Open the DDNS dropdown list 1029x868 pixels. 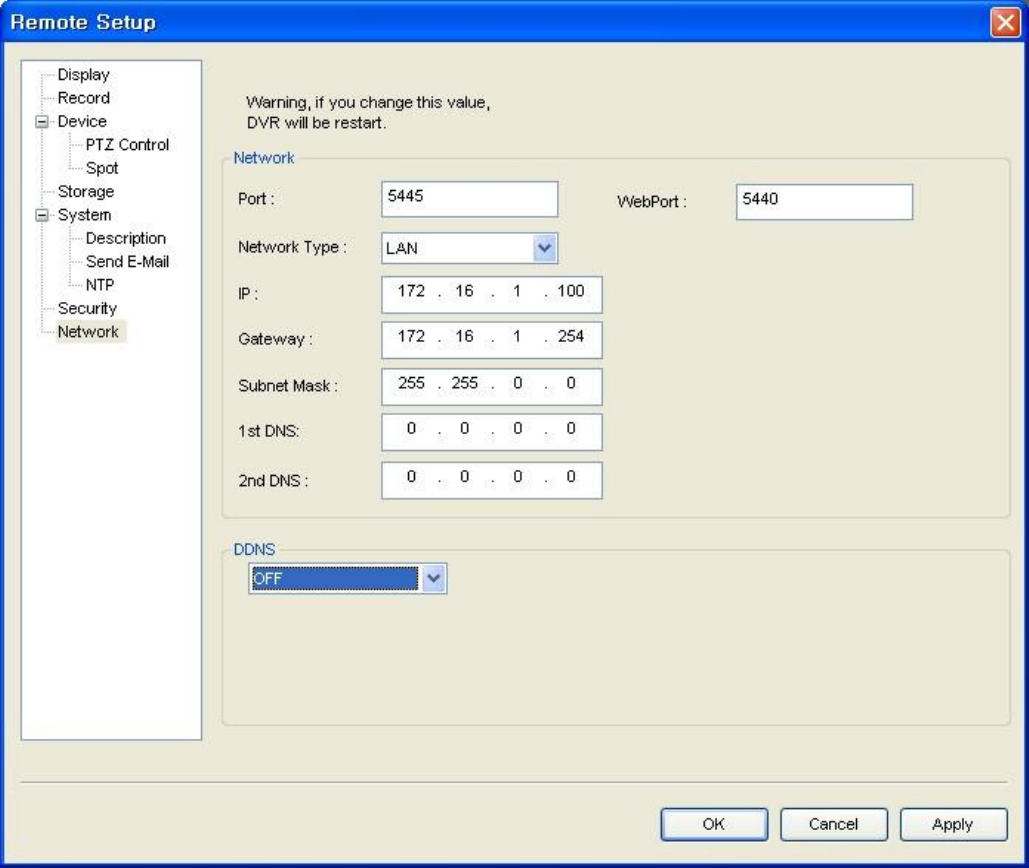[x=434, y=579]
